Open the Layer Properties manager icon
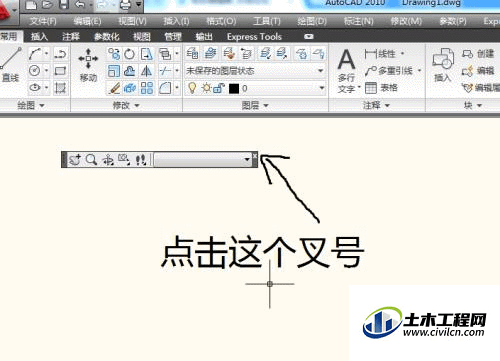 pos(193,53)
